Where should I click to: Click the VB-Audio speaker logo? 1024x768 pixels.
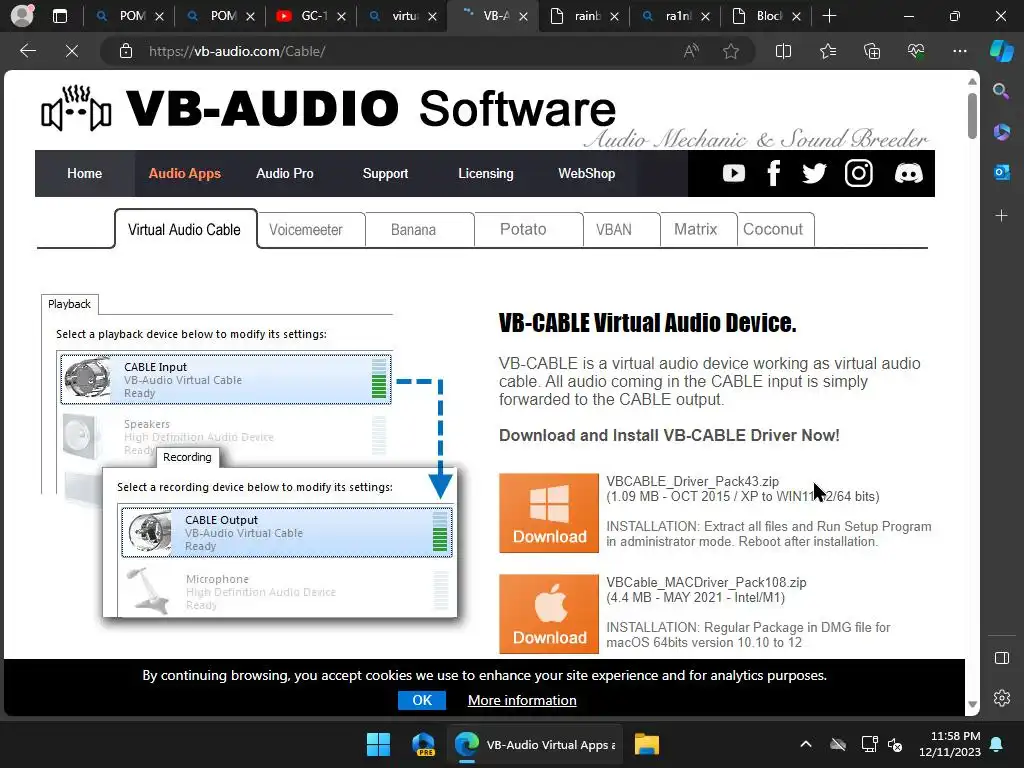click(x=76, y=108)
